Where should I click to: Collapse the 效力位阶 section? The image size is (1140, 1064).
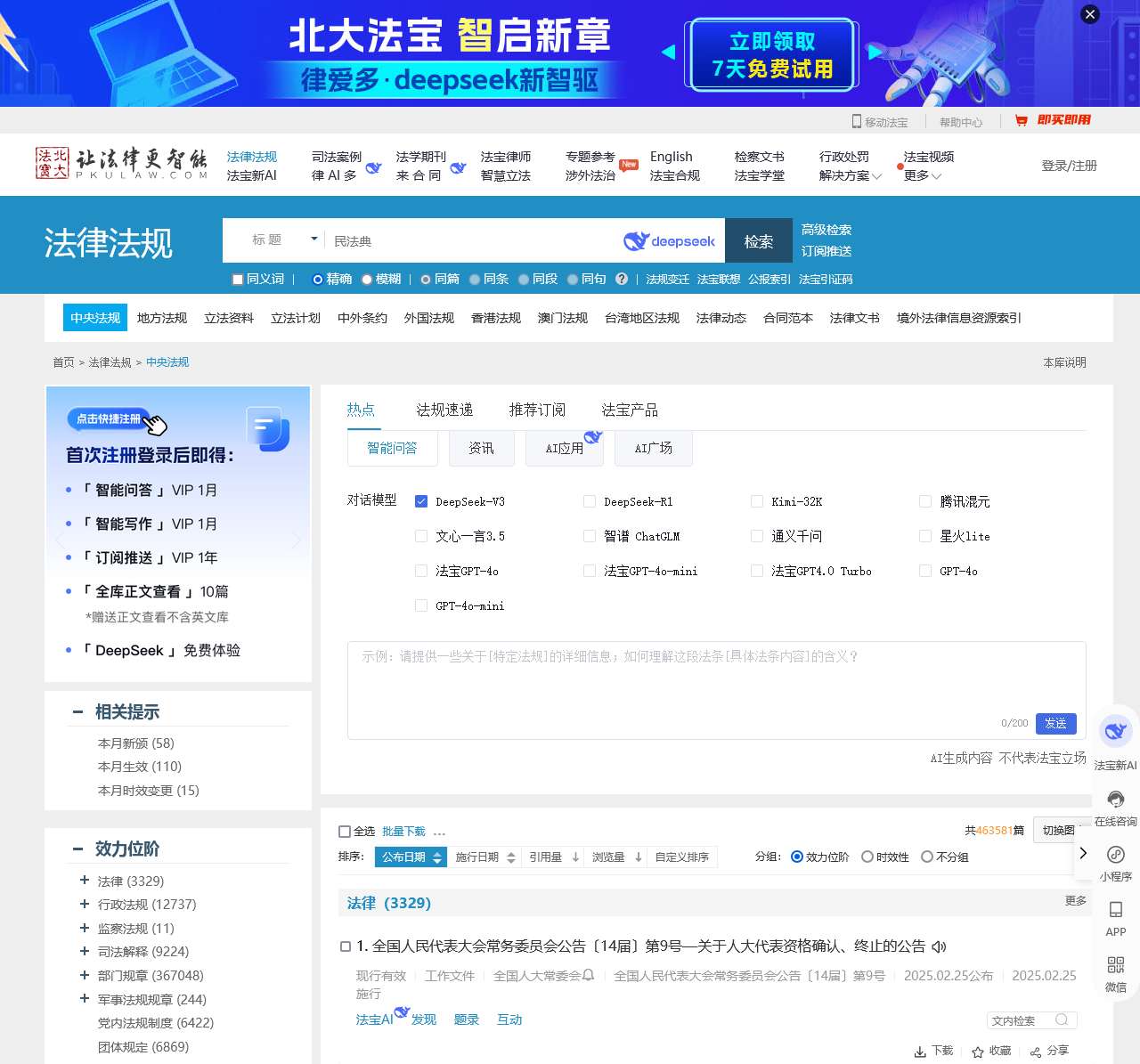coord(78,849)
